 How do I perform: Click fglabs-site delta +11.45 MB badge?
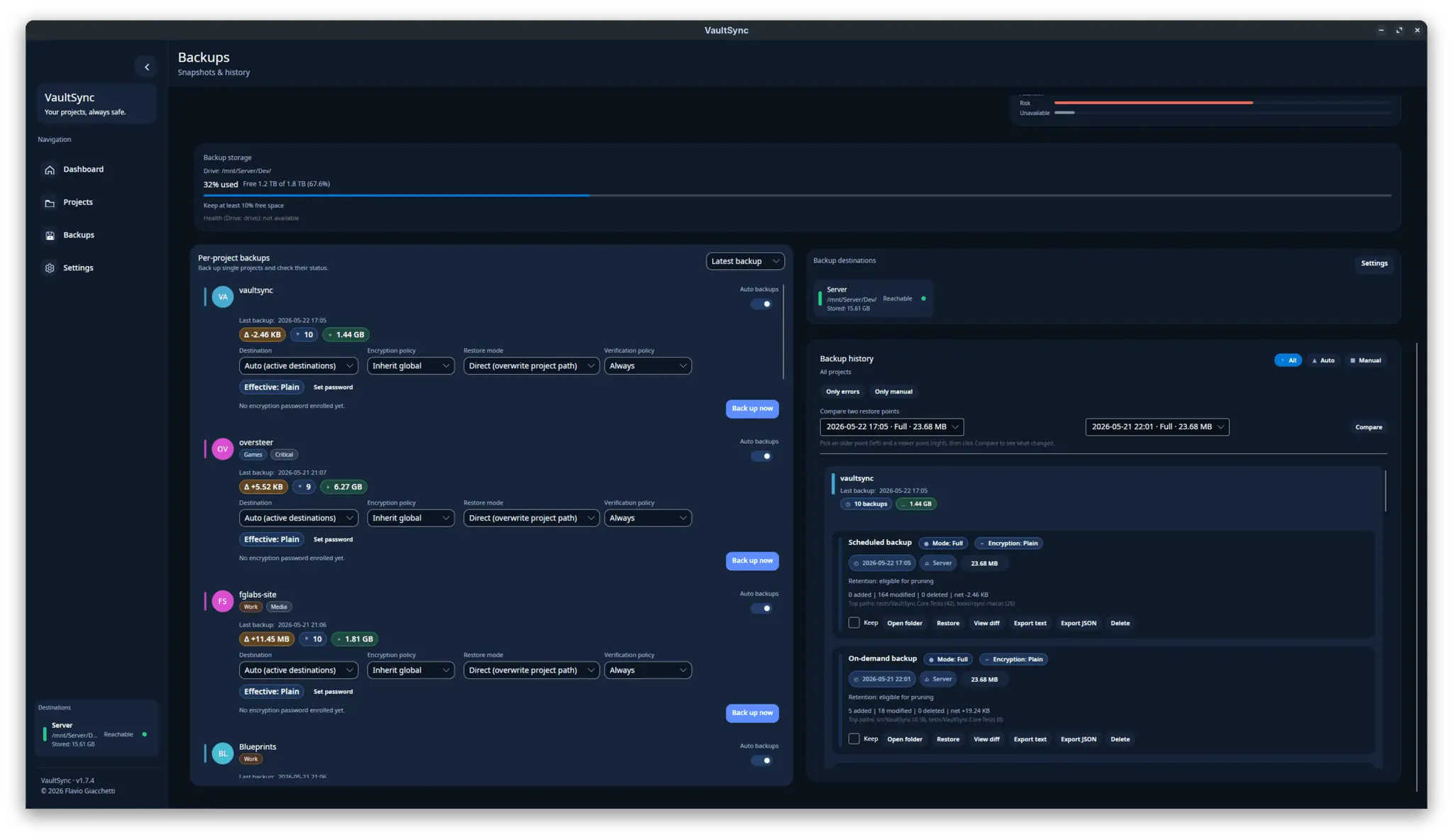[266, 639]
